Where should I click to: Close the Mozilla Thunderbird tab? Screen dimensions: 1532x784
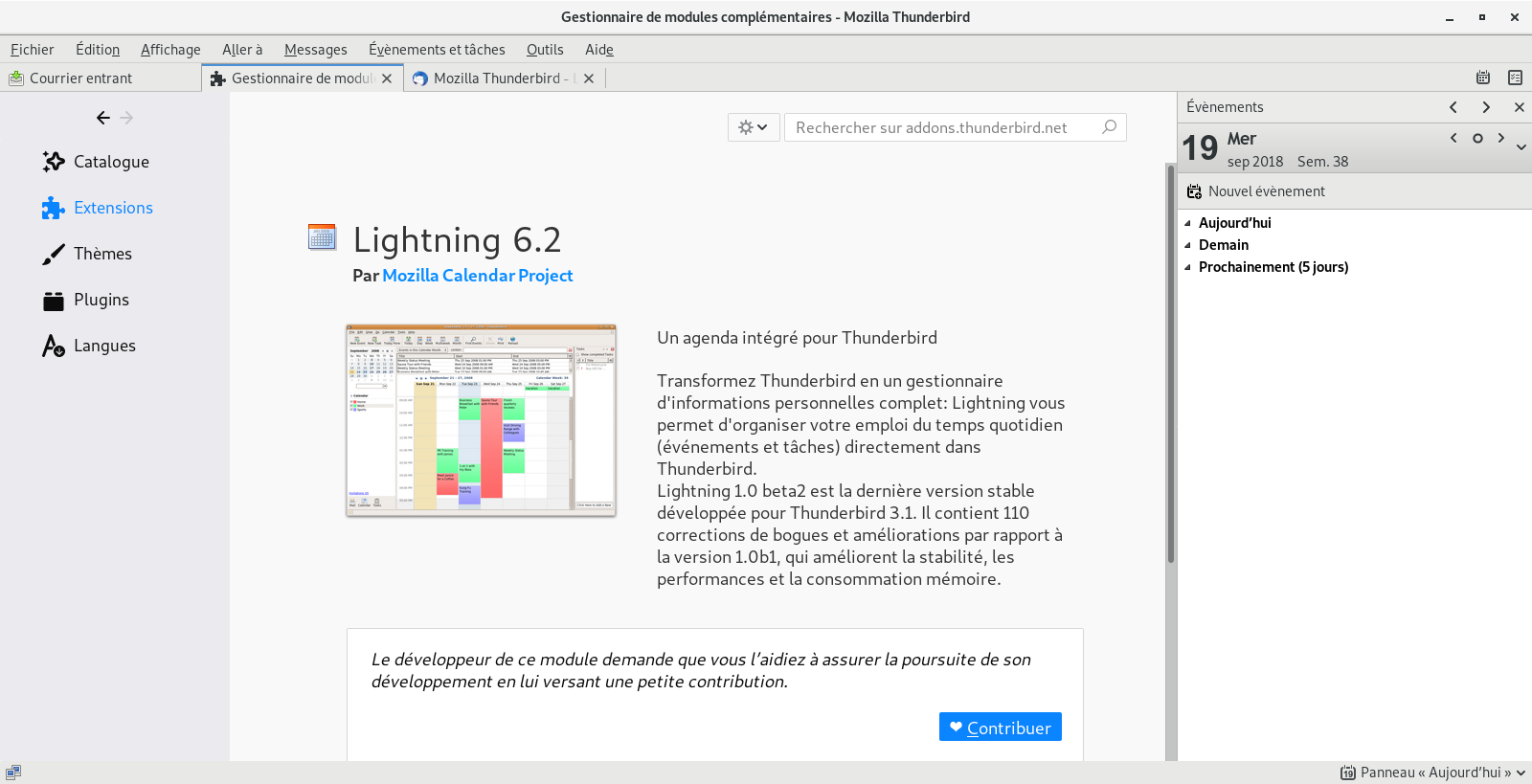(x=589, y=78)
